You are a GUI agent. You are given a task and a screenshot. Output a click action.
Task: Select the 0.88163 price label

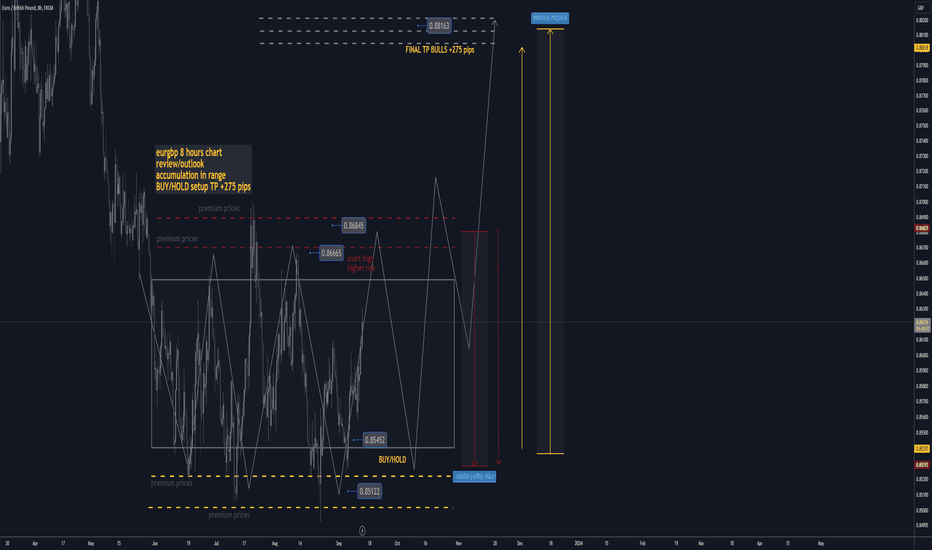(439, 26)
